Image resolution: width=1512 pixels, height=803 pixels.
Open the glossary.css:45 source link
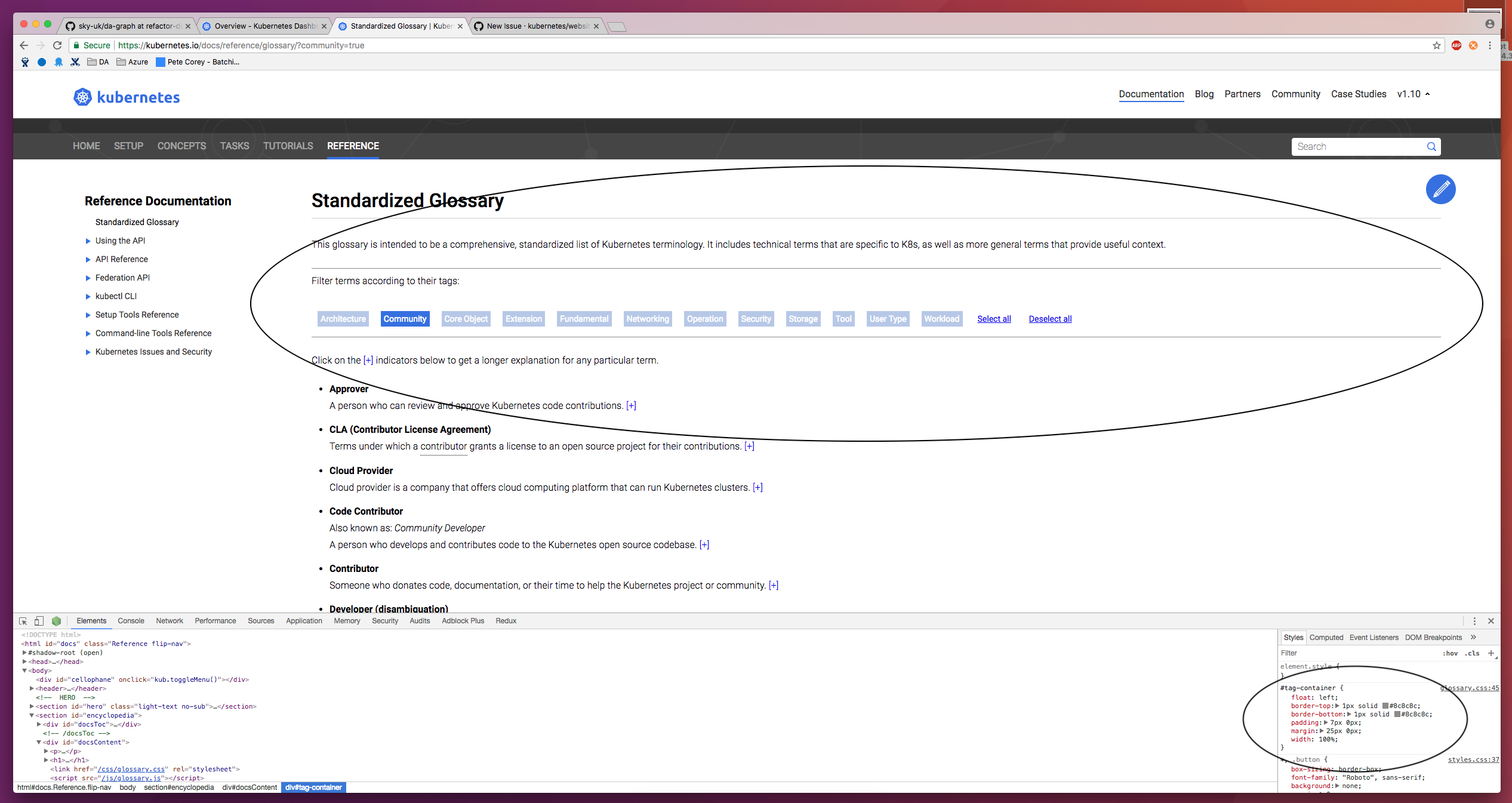click(1469, 688)
